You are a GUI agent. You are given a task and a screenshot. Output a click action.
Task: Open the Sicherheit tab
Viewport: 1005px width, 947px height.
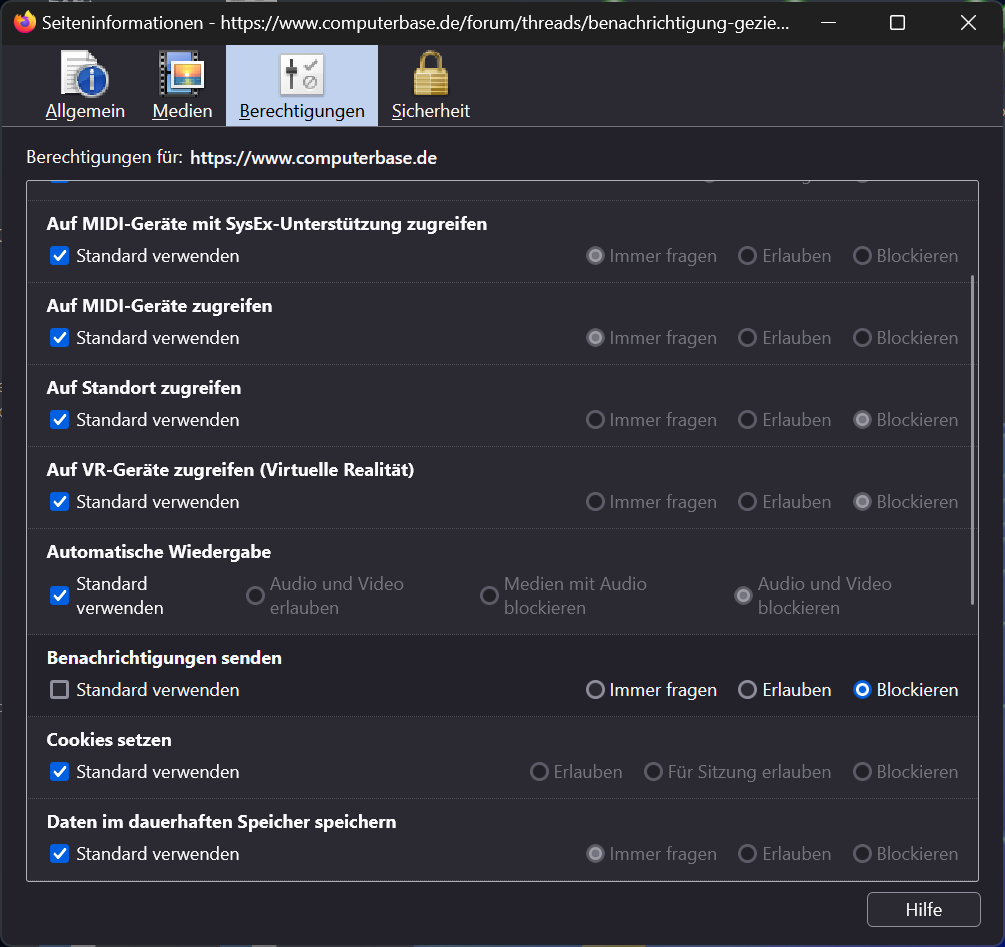[x=431, y=86]
